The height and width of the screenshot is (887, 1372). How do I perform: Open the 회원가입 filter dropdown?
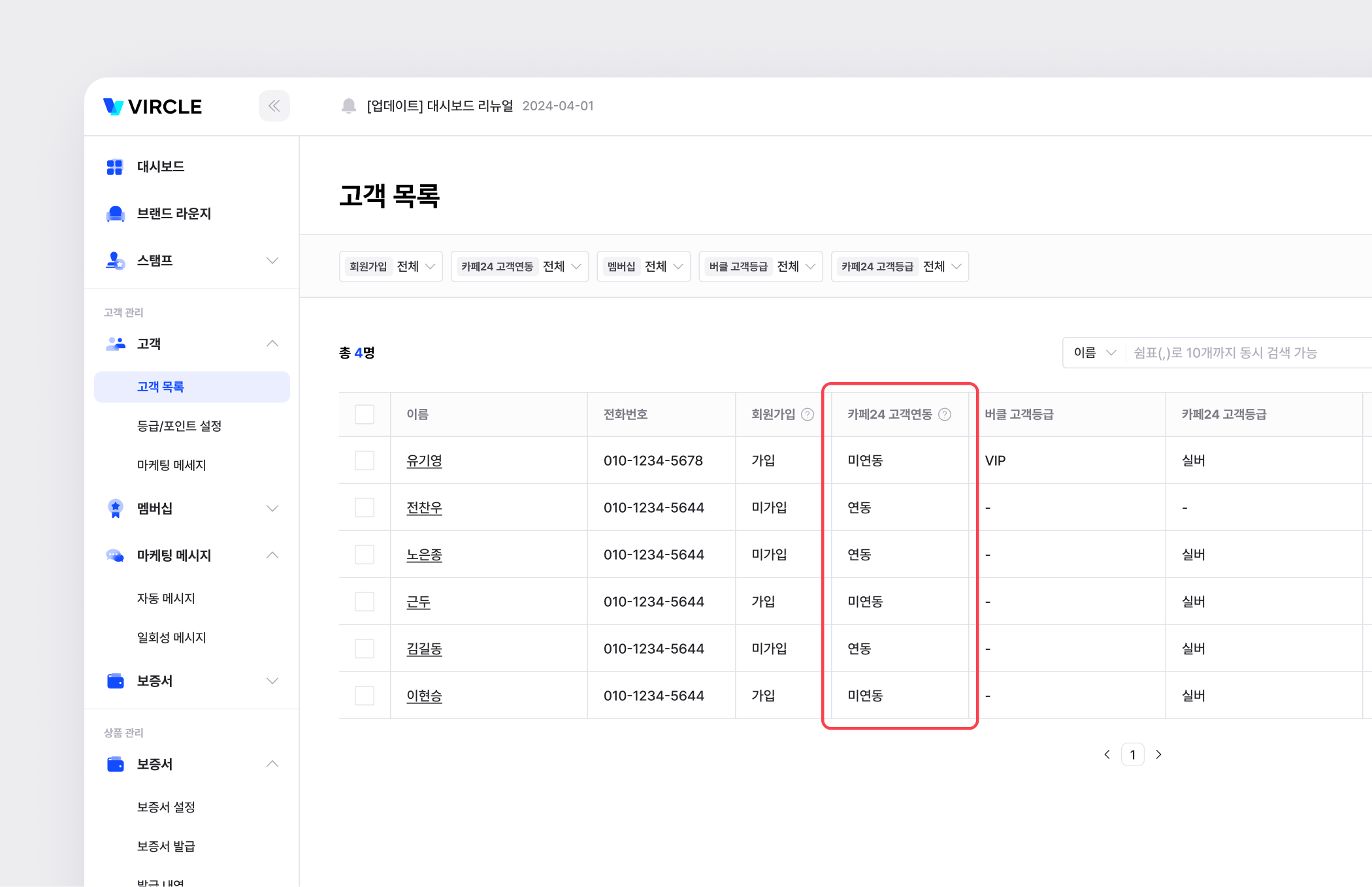pos(391,266)
